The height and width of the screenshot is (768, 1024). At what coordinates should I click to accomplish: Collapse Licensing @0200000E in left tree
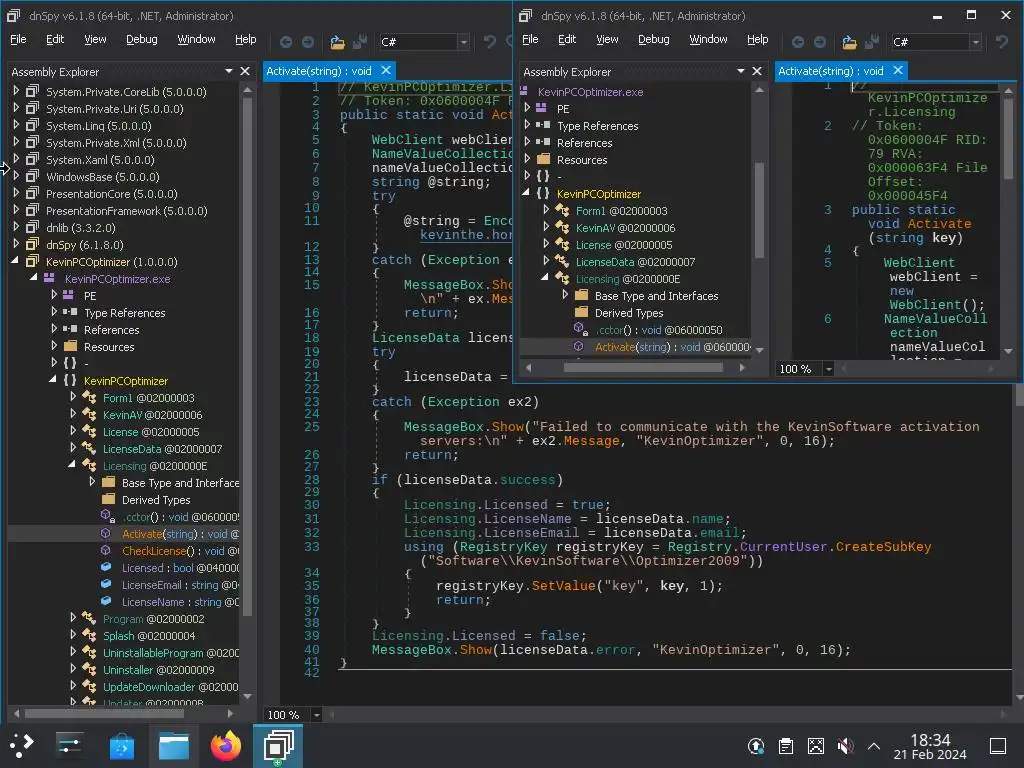click(x=72, y=465)
